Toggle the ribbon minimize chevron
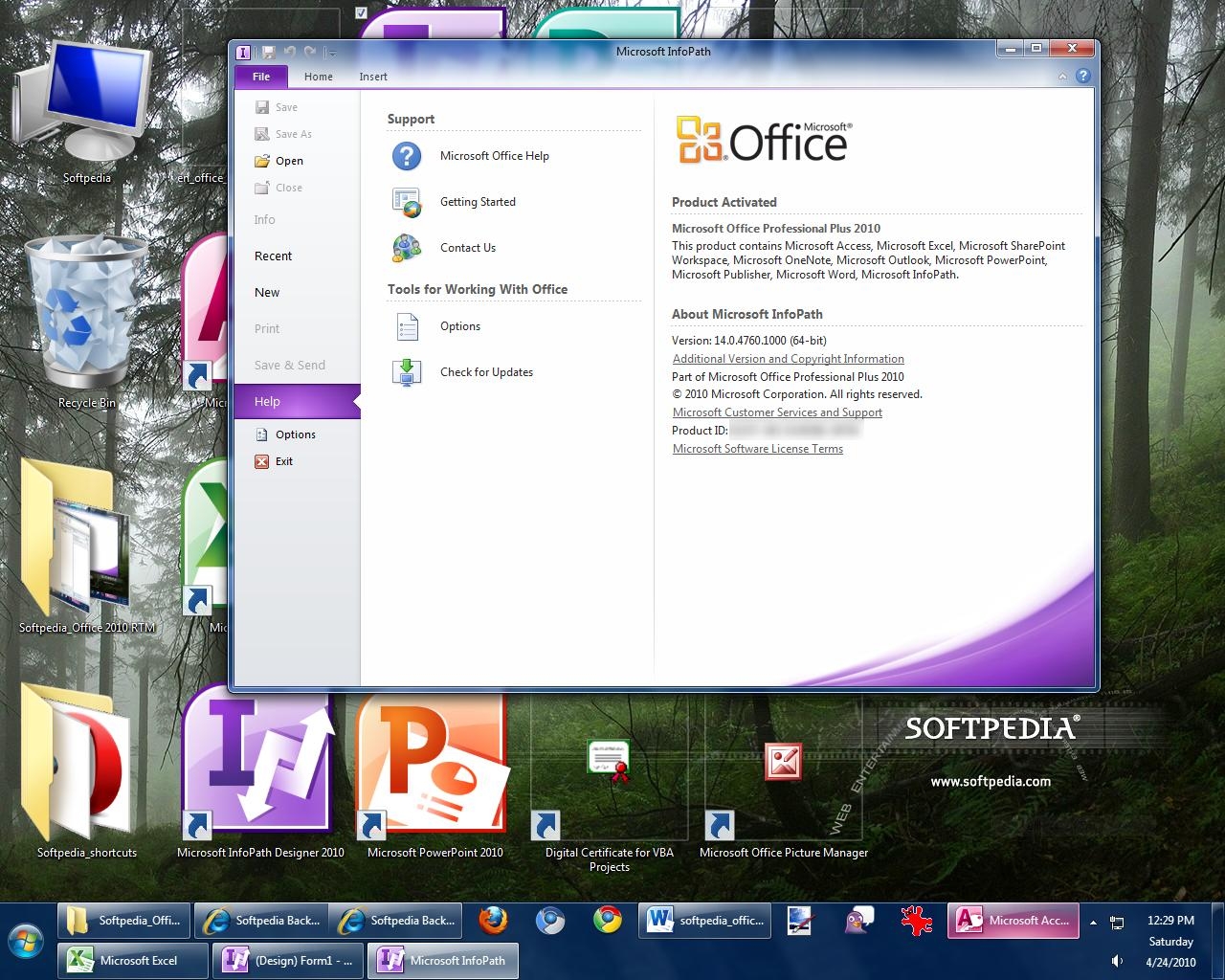 pos(1062,77)
